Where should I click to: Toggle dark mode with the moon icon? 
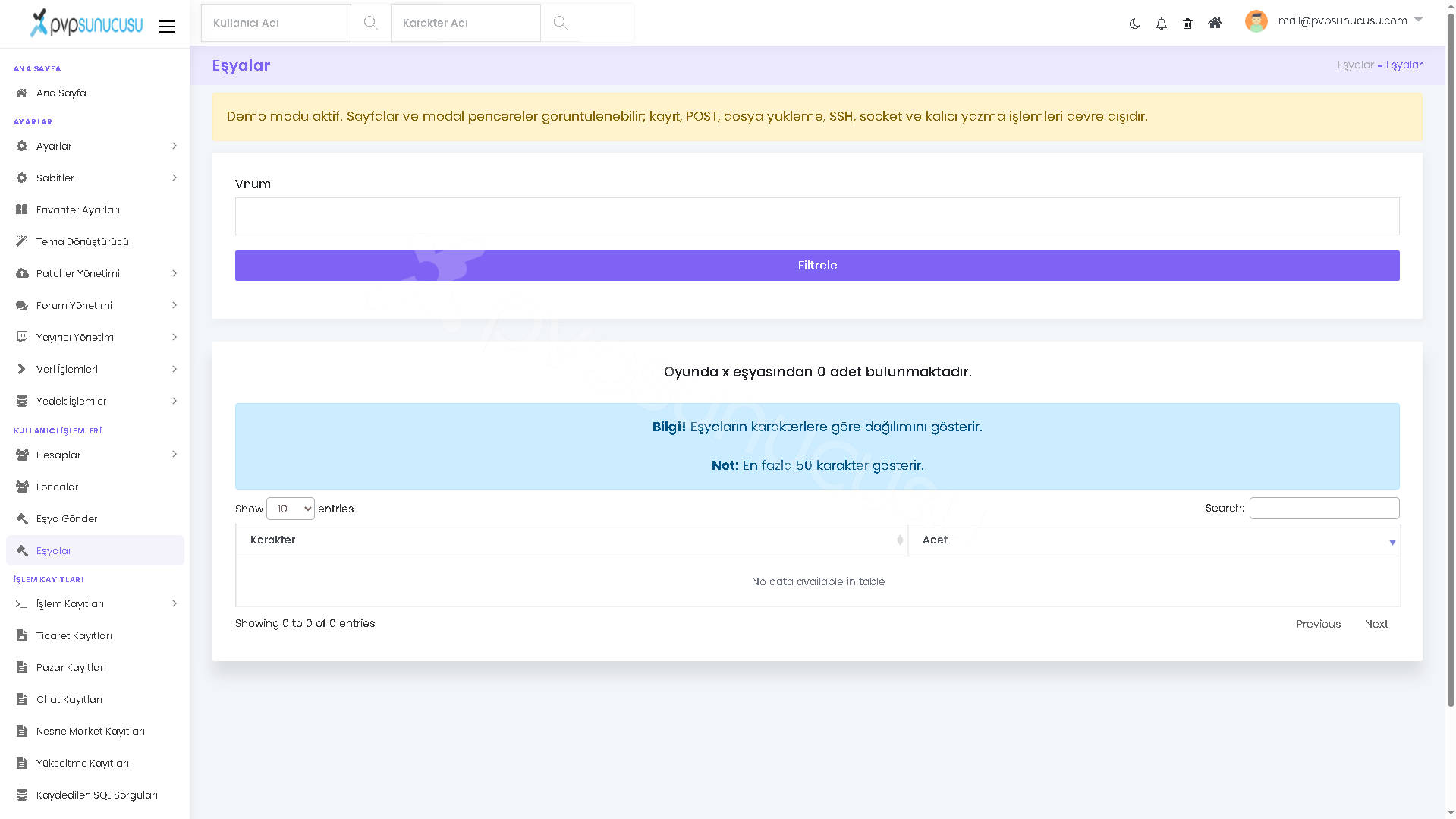tap(1134, 24)
